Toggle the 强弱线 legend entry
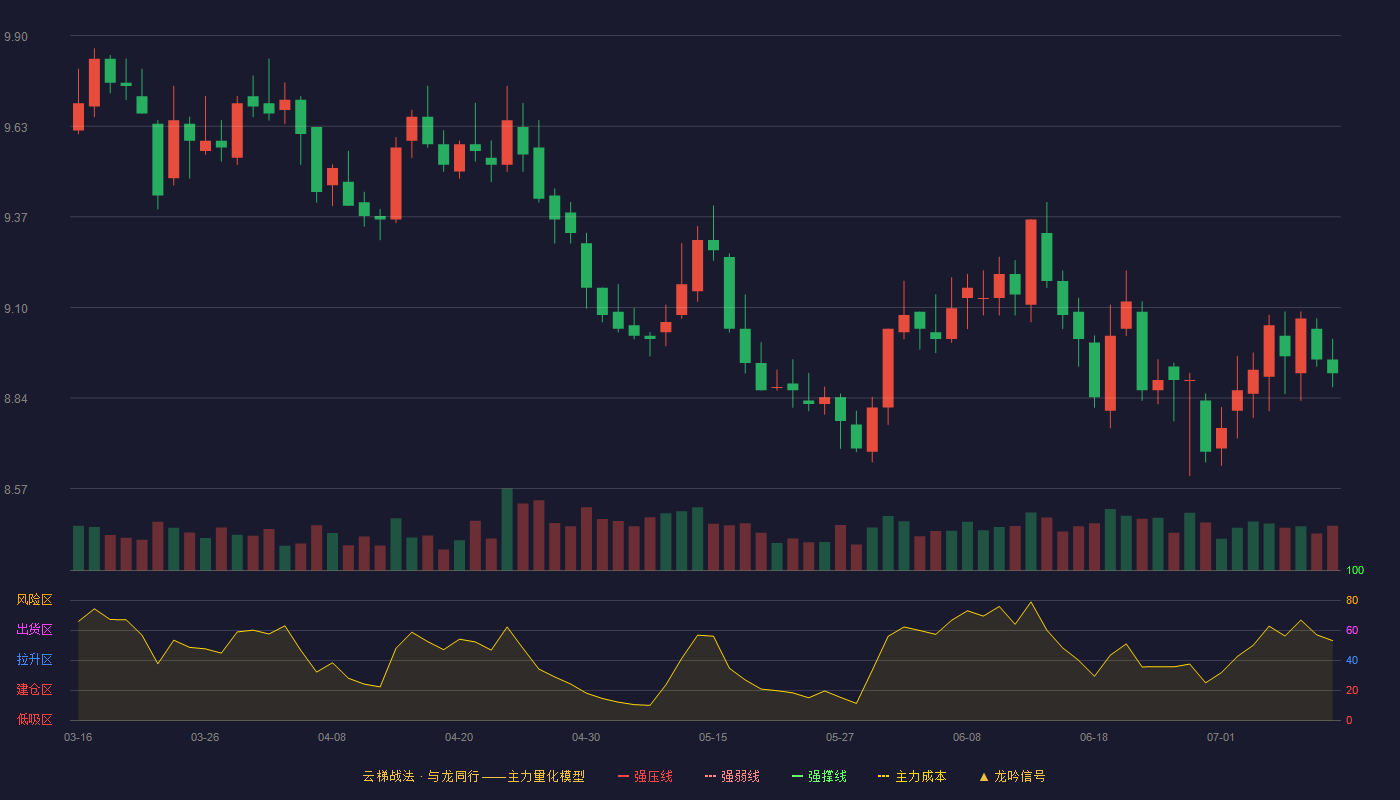 click(732, 776)
